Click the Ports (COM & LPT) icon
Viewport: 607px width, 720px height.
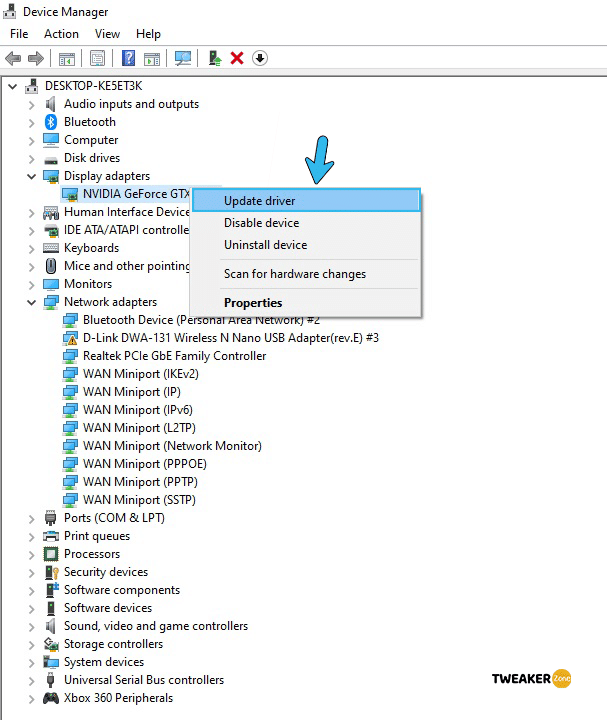coord(51,518)
